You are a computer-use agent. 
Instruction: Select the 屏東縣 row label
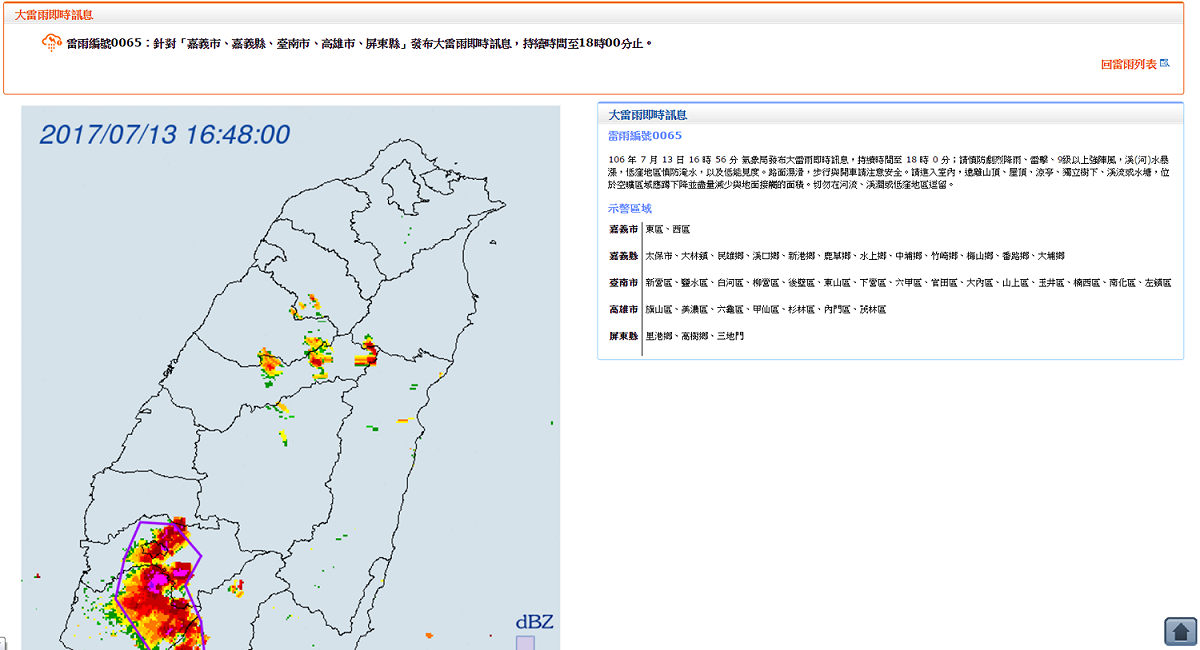pos(623,336)
